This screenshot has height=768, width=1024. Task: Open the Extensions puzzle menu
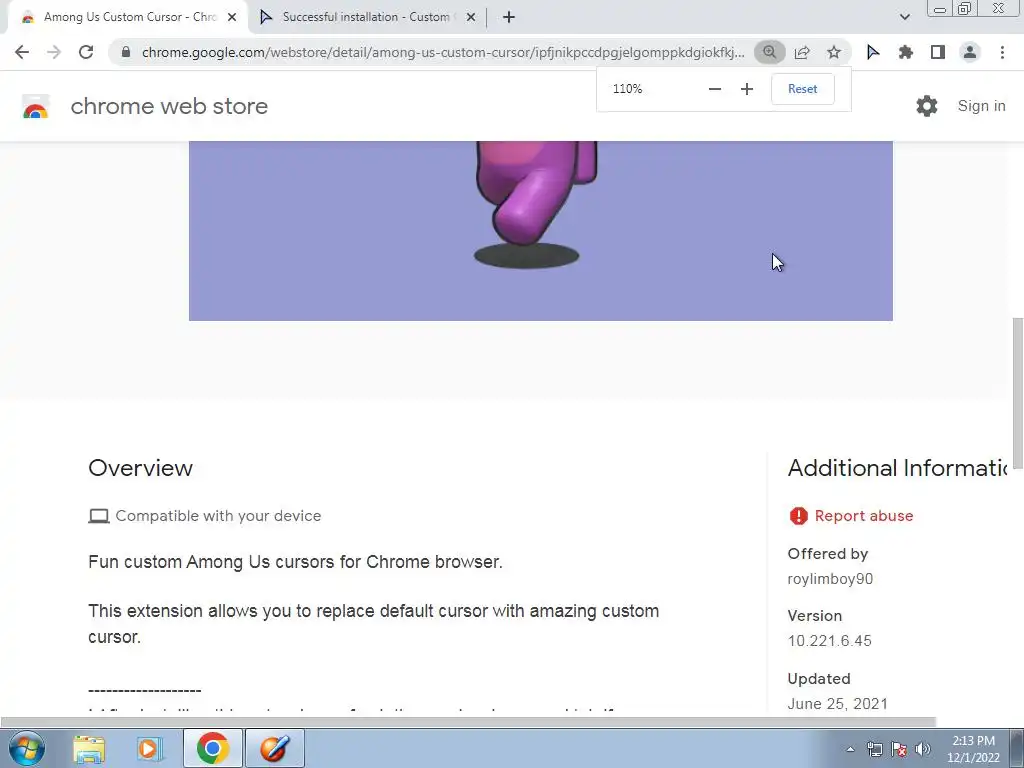905,52
